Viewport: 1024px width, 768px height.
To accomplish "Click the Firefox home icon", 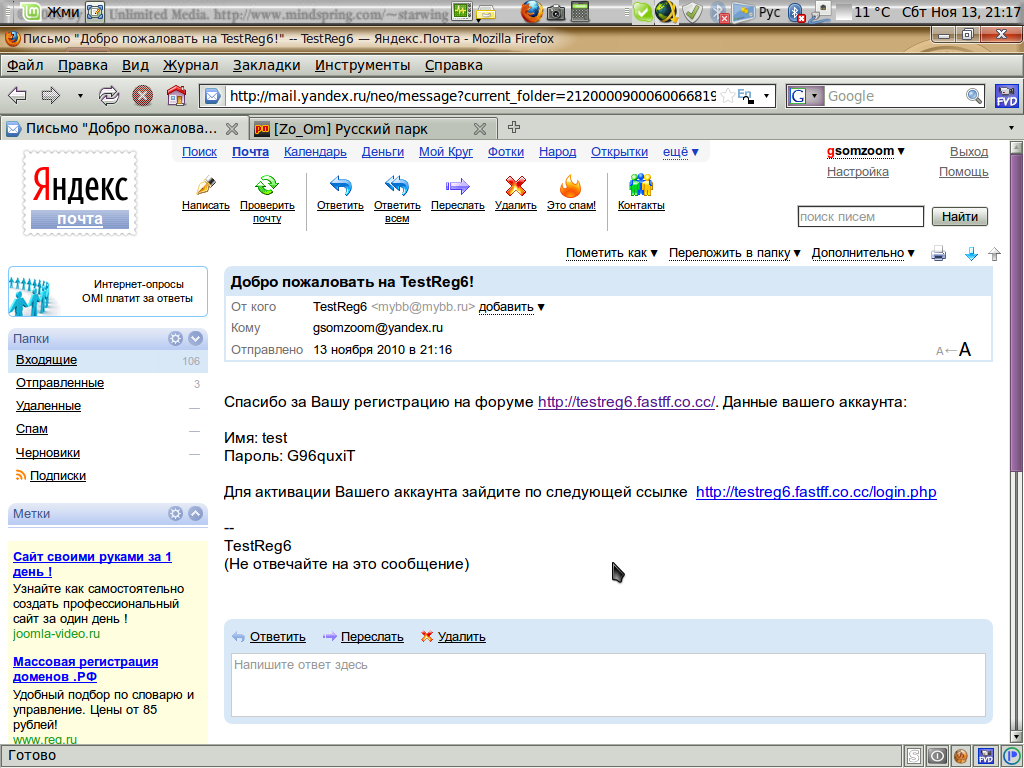I will point(176,95).
